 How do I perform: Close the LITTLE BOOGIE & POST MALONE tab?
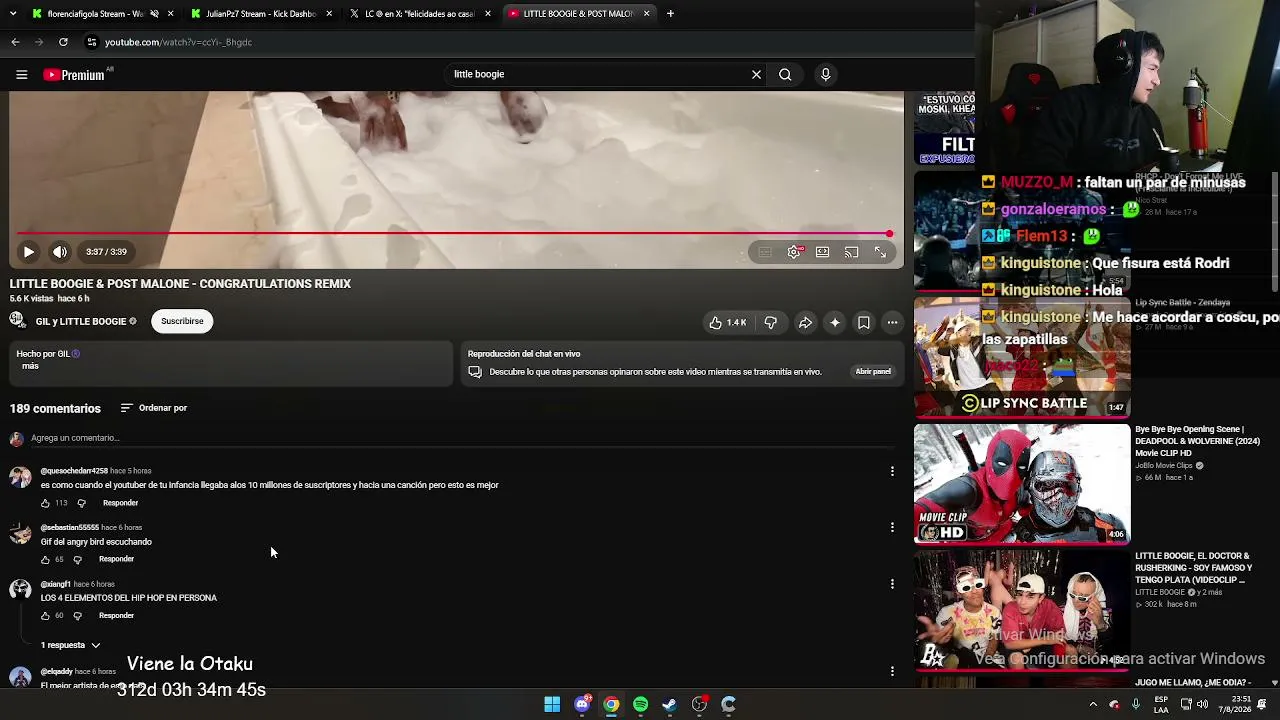tap(646, 14)
